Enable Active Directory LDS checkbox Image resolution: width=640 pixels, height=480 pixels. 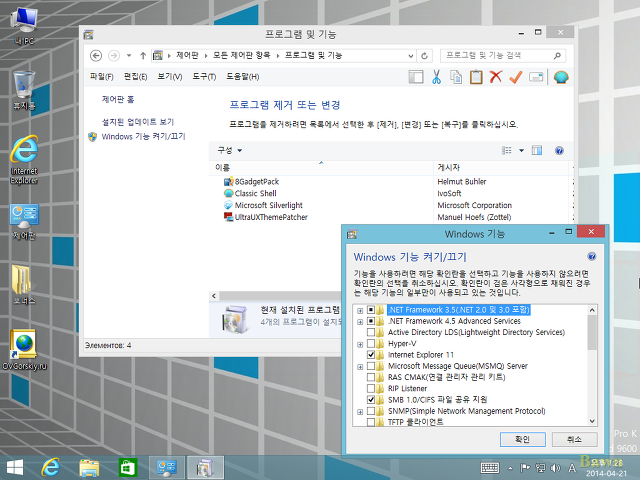pos(371,332)
